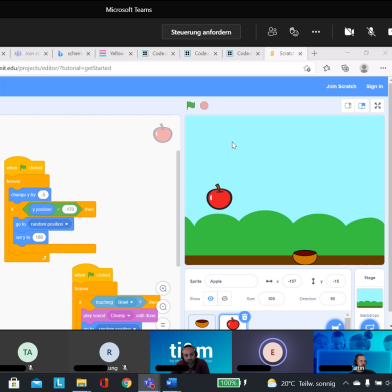
Task: Zoom out the code workspace
Action: (x=163, y=307)
